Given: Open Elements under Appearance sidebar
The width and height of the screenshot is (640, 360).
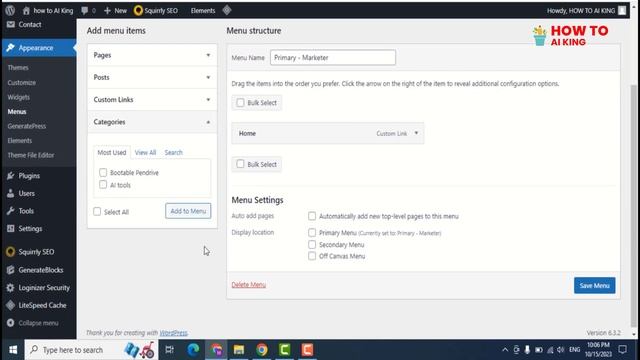Looking at the screenshot, I should pos(20,140).
